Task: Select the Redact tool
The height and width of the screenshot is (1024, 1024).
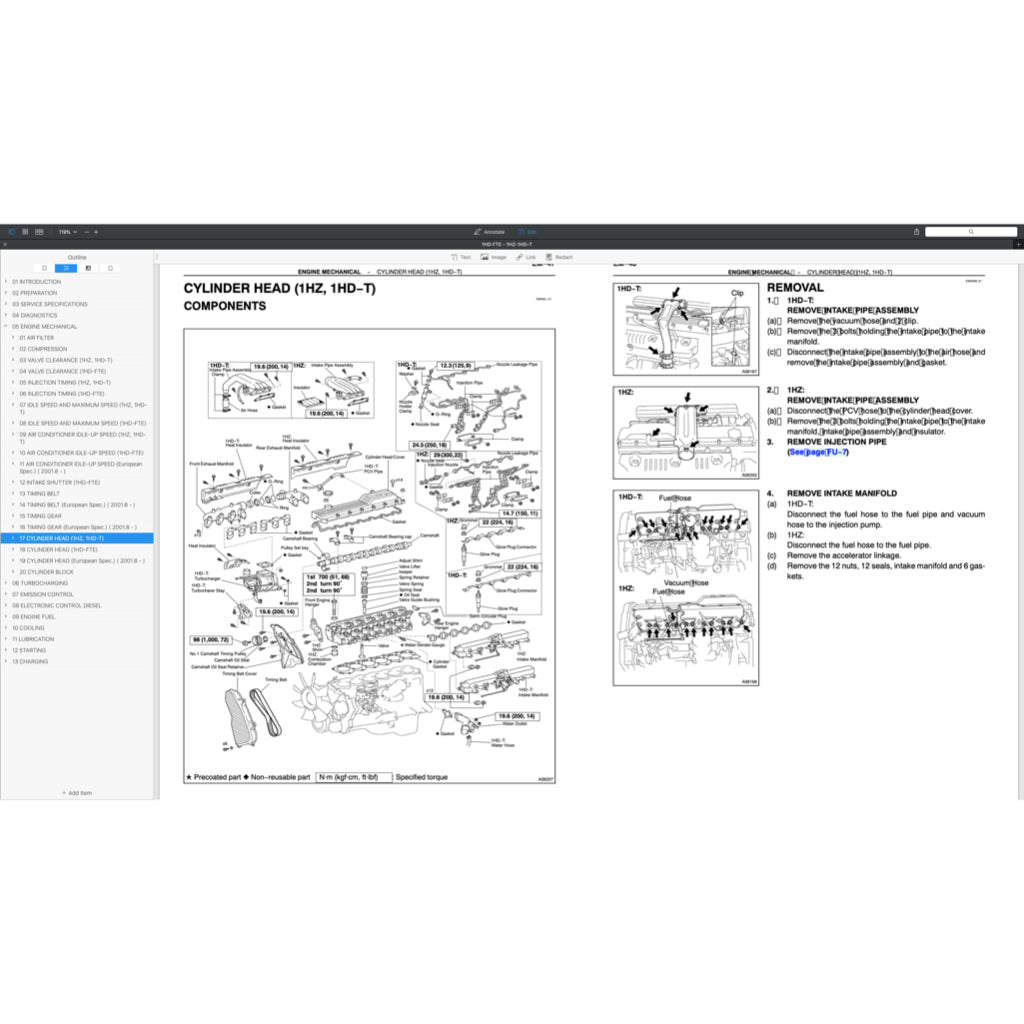Action: [559, 257]
